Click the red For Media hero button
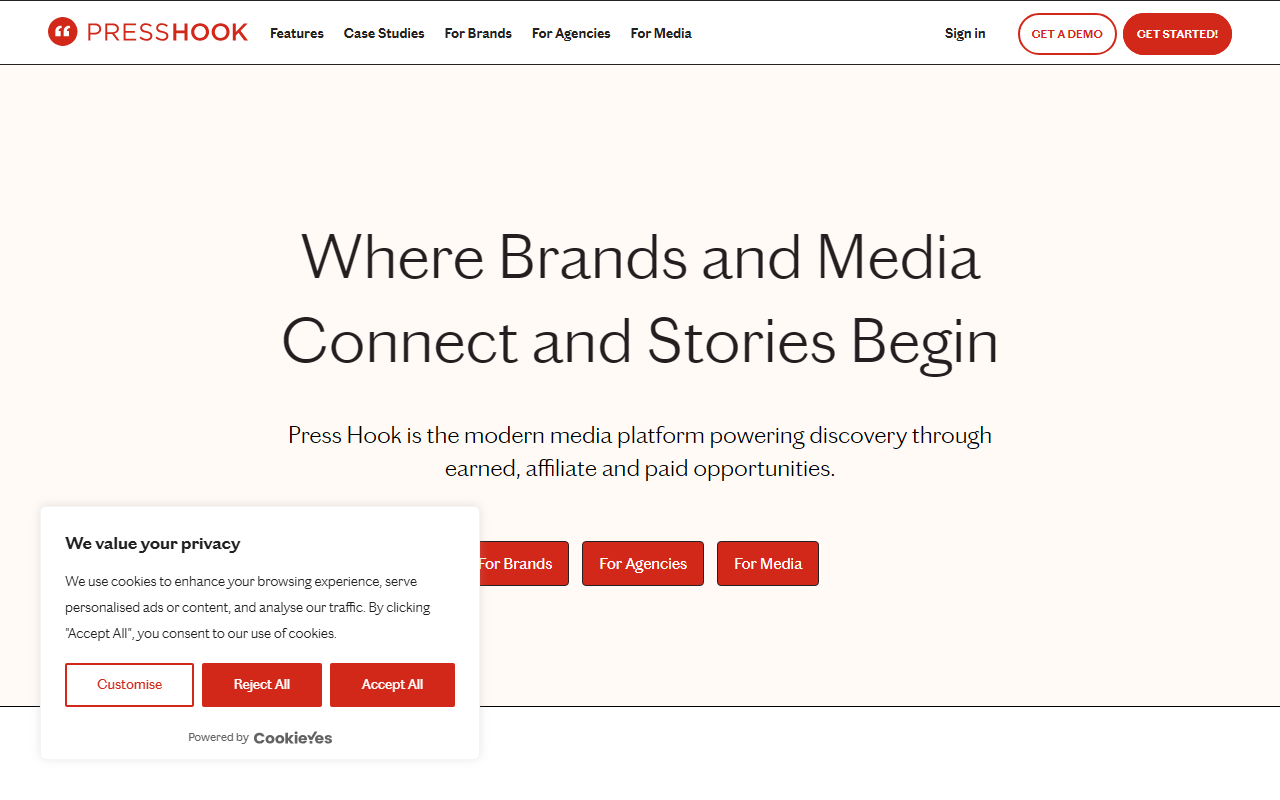 pyautogui.click(x=768, y=563)
